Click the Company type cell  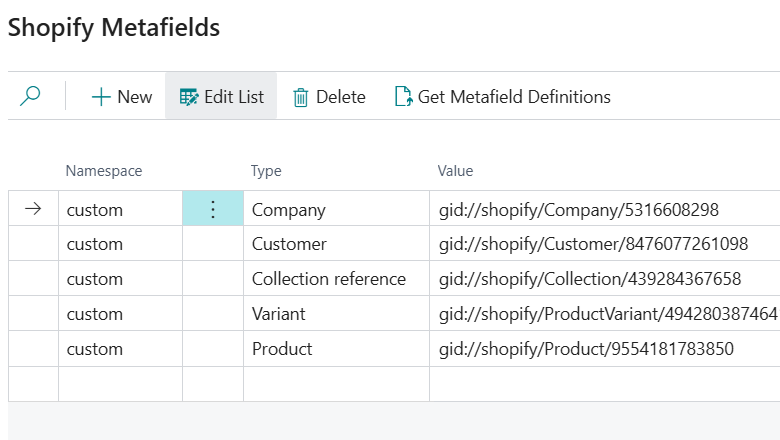pyautogui.click(x=336, y=209)
